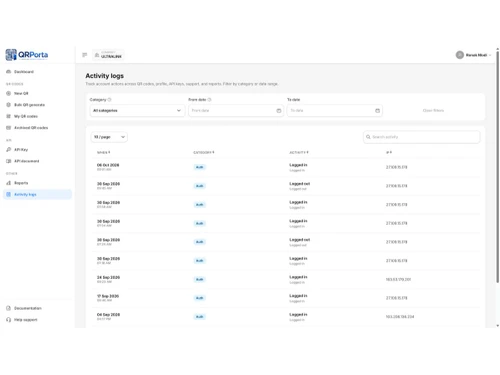Click the Search activity field

422,137
